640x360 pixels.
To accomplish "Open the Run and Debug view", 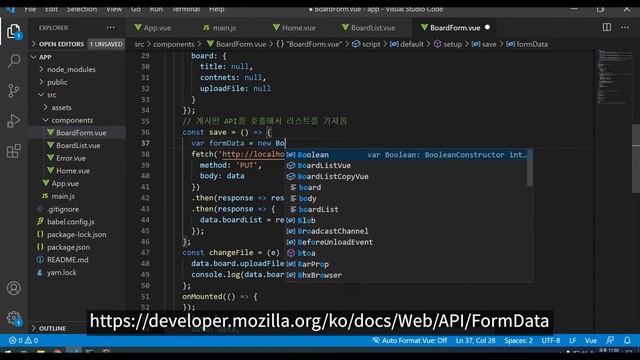I will [13, 121].
